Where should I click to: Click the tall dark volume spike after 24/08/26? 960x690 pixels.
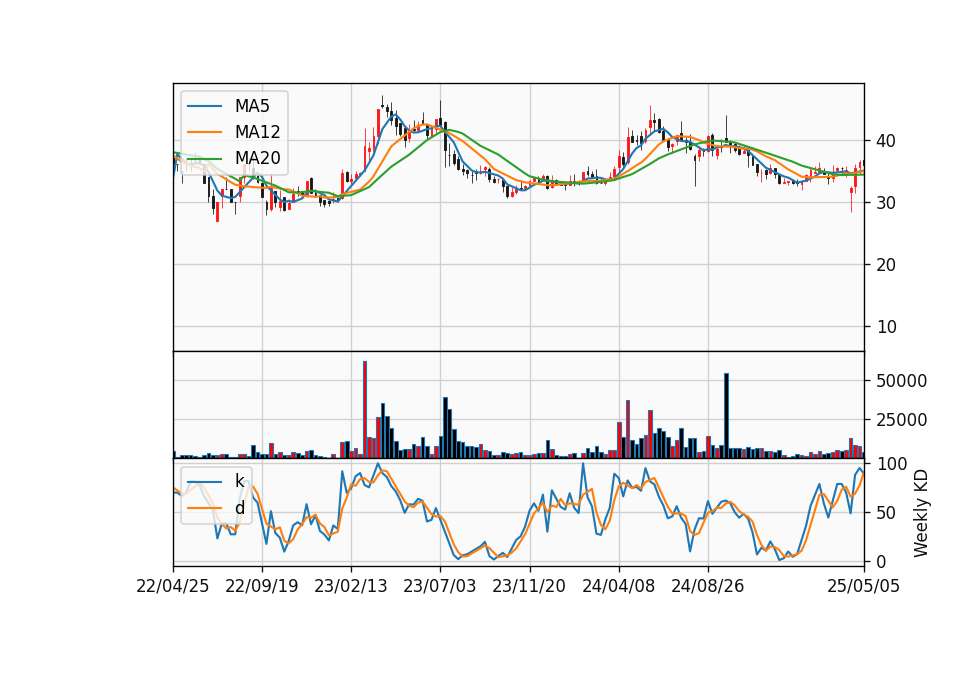click(x=726, y=415)
